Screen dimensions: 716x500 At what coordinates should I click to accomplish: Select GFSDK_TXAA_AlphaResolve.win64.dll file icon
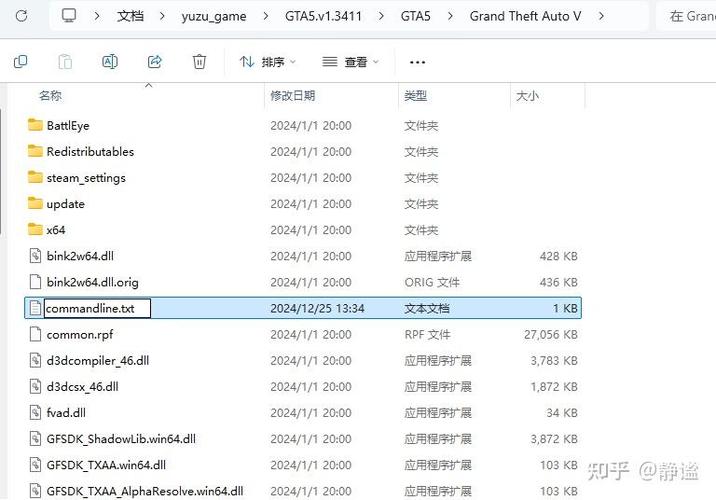click(35, 491)
